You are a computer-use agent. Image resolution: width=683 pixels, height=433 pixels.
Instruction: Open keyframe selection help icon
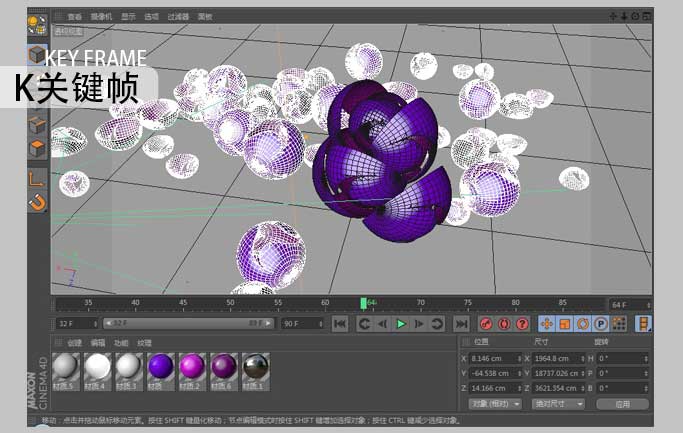coord(521,324)
